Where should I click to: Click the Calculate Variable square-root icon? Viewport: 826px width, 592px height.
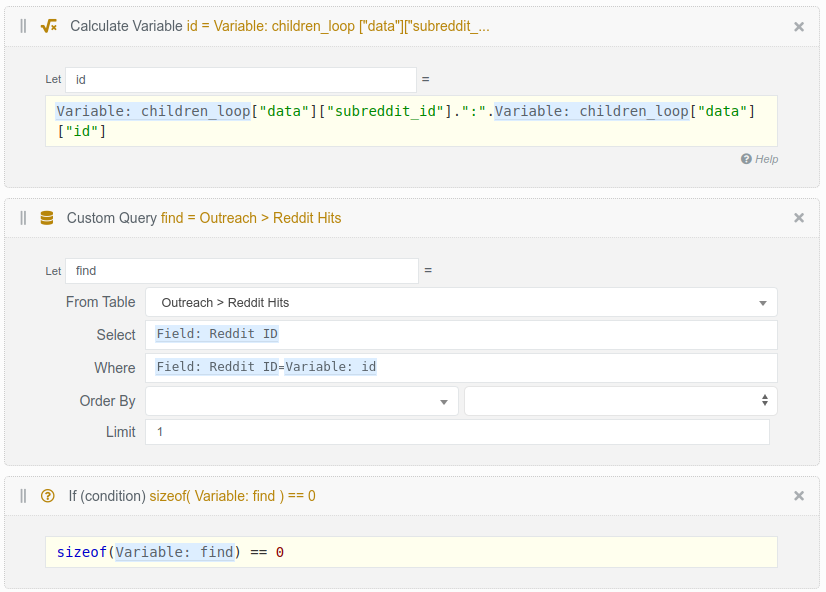[x=48, y=26]
